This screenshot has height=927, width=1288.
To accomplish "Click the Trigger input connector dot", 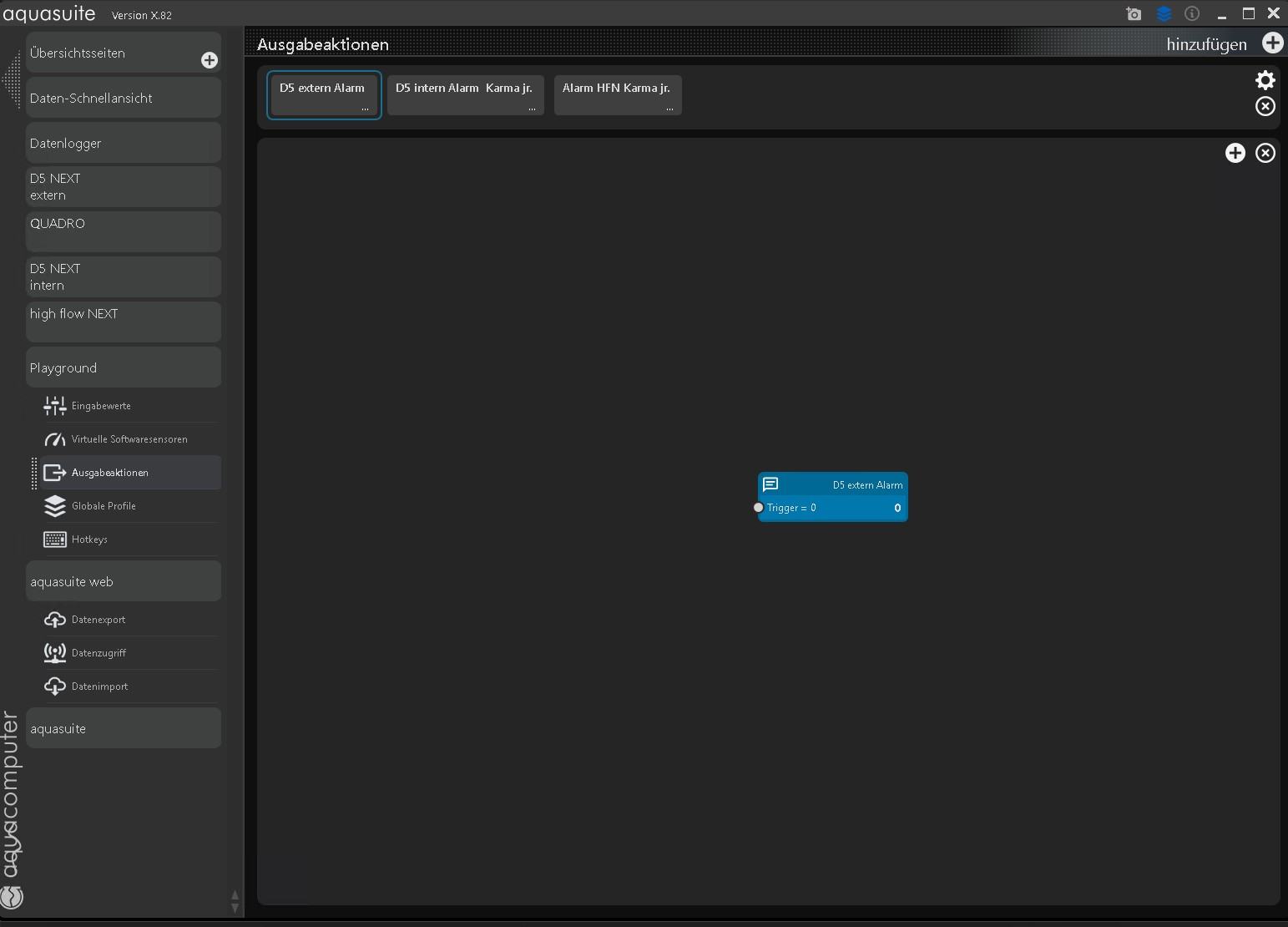I will tap(758, 508).
